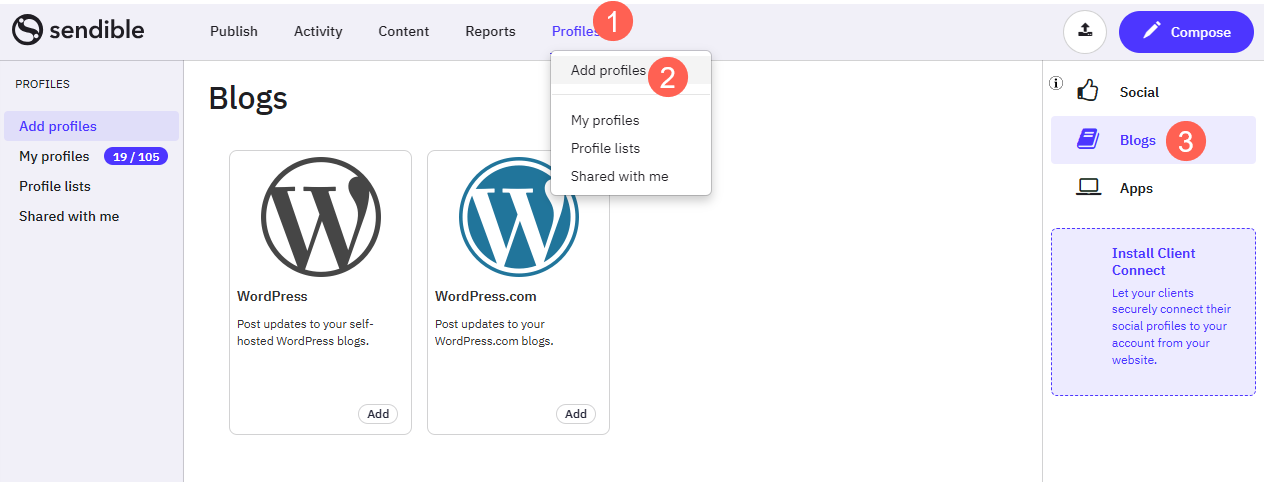The width and height of the screenshot is (1264, 482).
Task: Open the Publish menu
Action: point(234,31)
